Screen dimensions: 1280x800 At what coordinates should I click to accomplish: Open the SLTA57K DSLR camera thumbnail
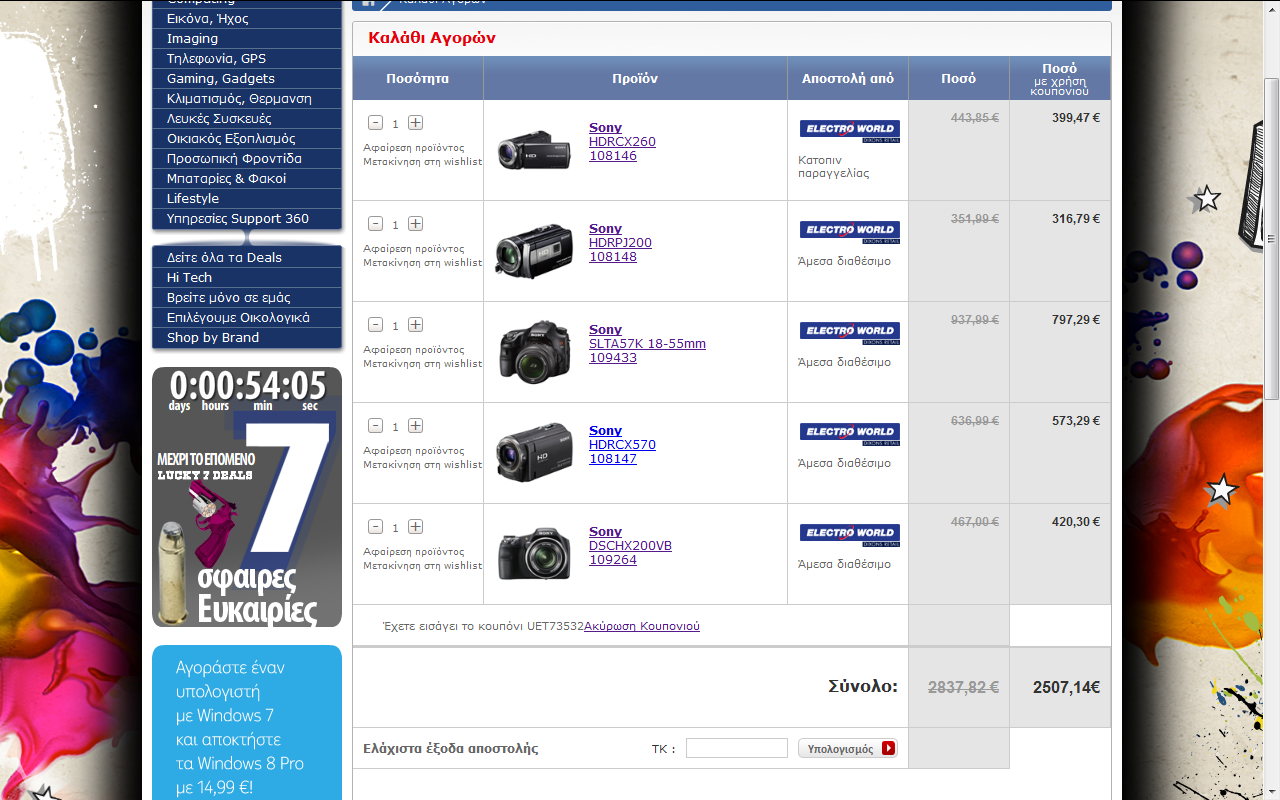[535, 351]
